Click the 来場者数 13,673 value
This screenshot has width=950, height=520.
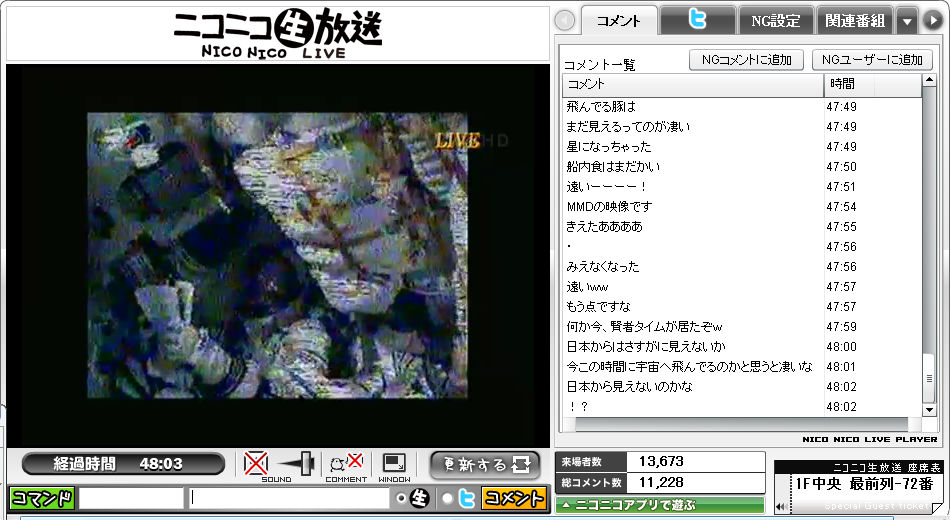click(661, 462)
